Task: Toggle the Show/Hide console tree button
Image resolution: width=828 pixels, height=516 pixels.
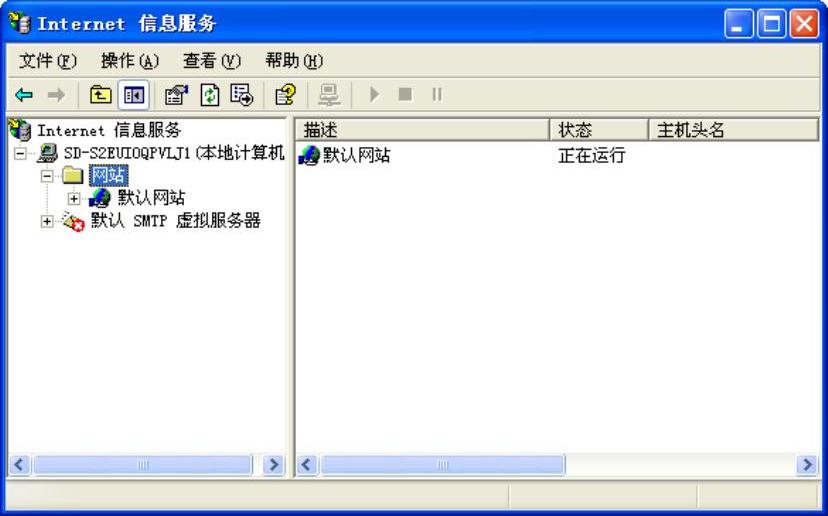Action: pyautogui.click(x=133, y=95)
